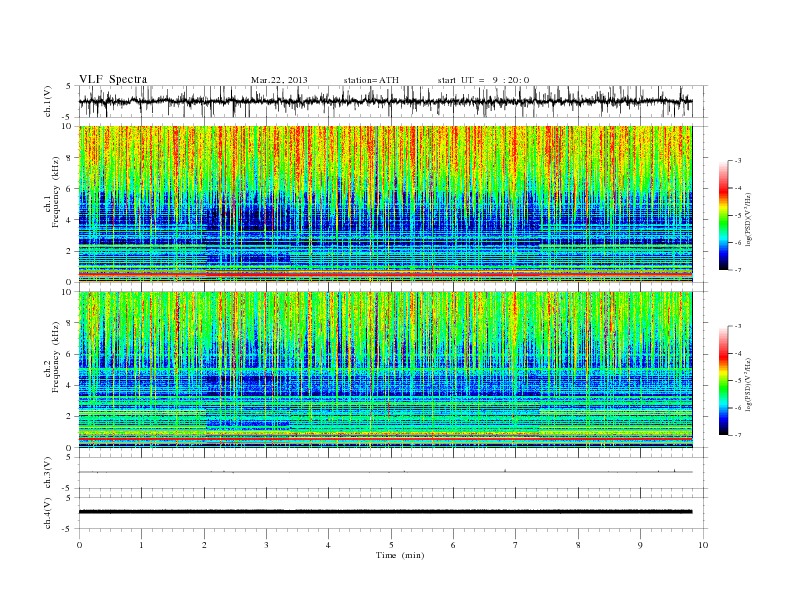Screen dimensions: 792x612
Task: Click time-axis tick label "9"
Action: (640, 545)
